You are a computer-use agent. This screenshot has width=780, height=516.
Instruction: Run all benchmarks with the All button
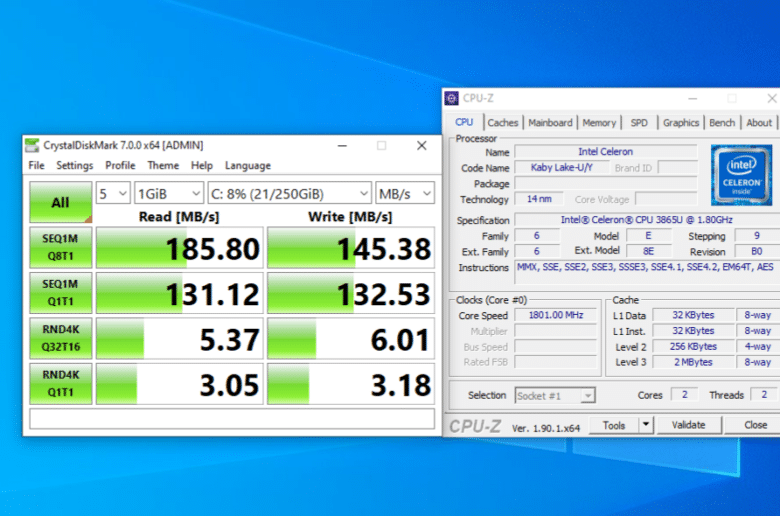click(61, 202)
